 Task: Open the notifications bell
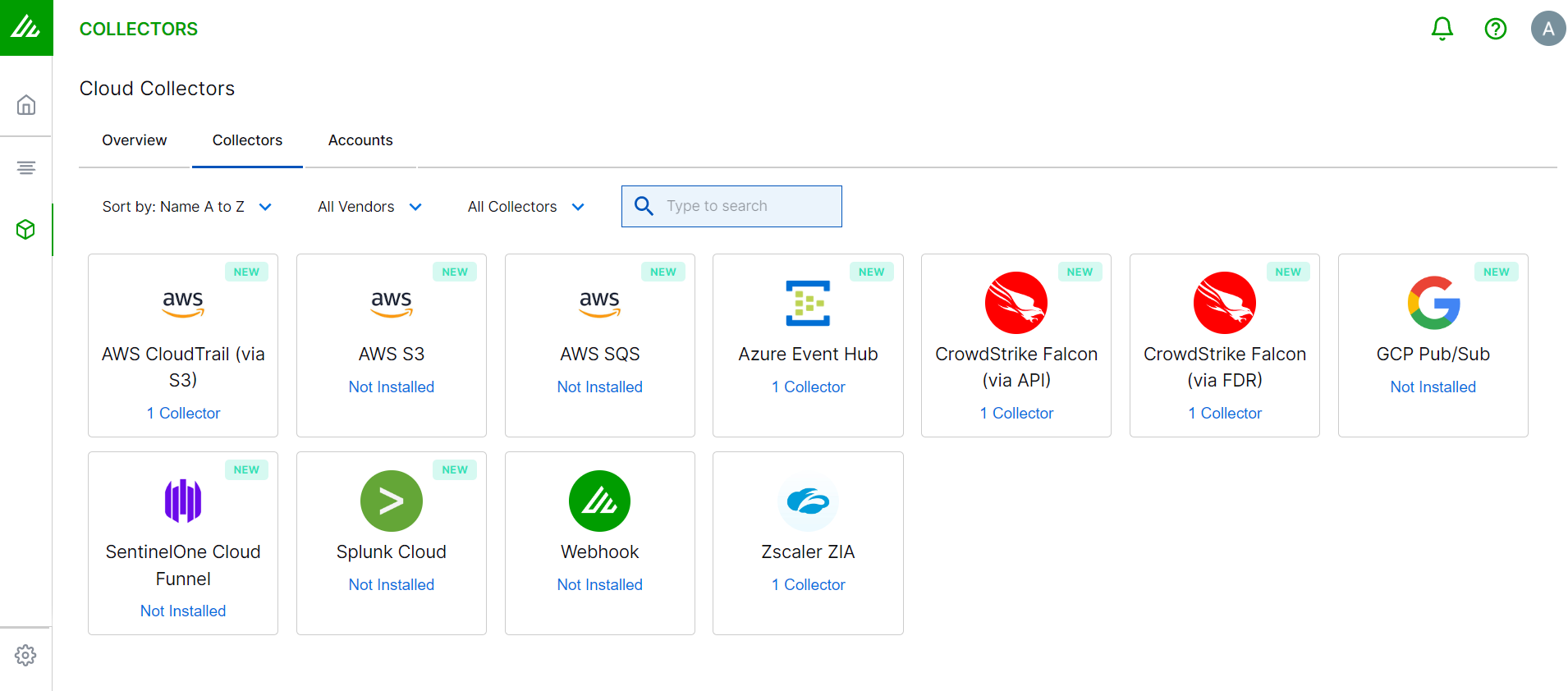point(1442,29)
